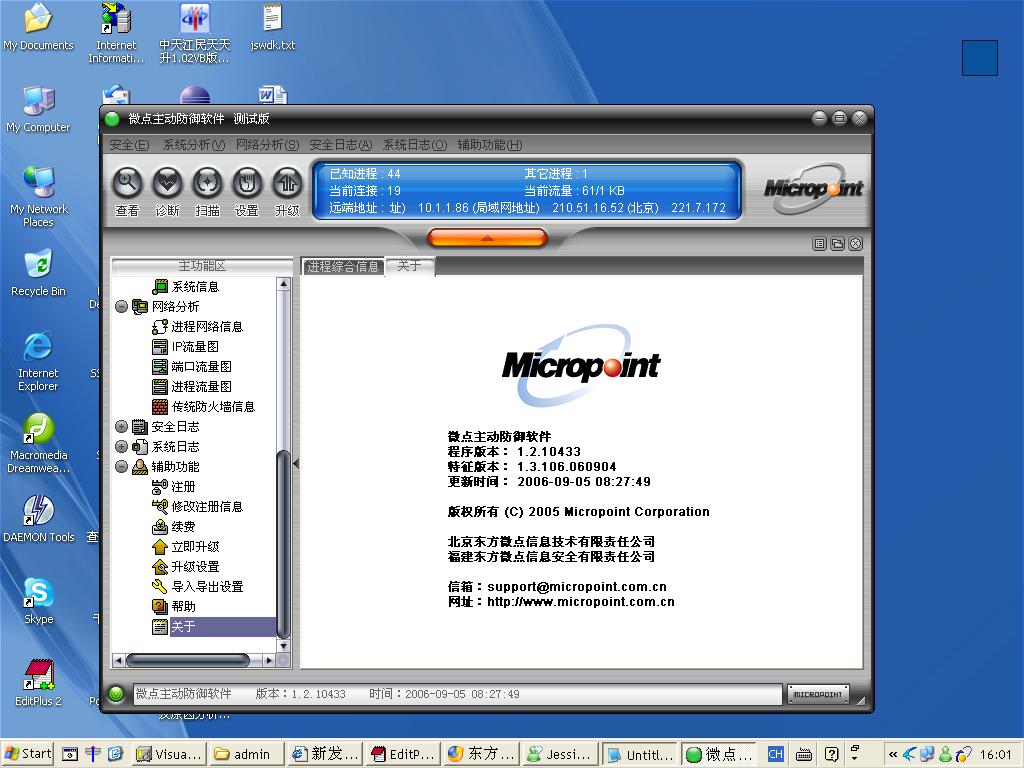Viewport: 1024px width, 768px height.
Task: Select 进程网络信息 tree entry
Action: click(197, 327)
